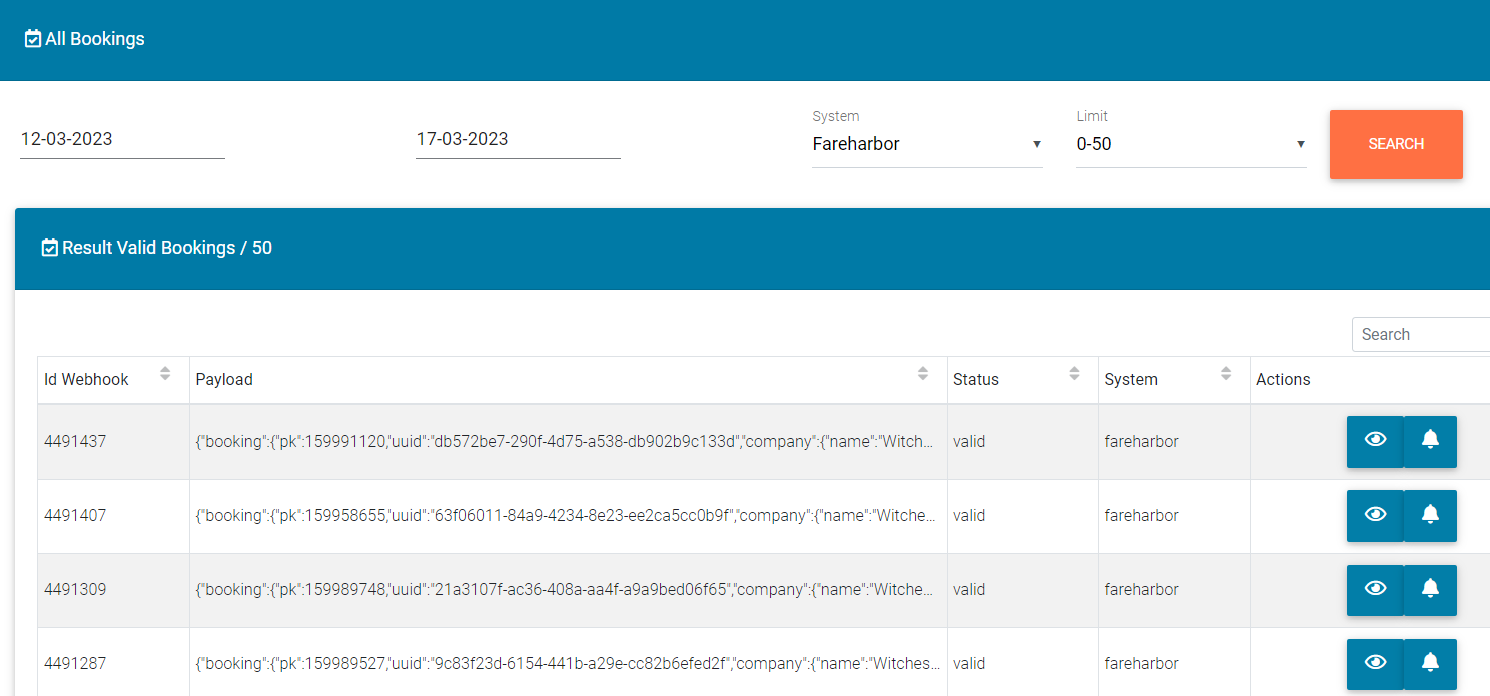
Task: Sort table by Payload column arrows
Action: tap(923, 374)
